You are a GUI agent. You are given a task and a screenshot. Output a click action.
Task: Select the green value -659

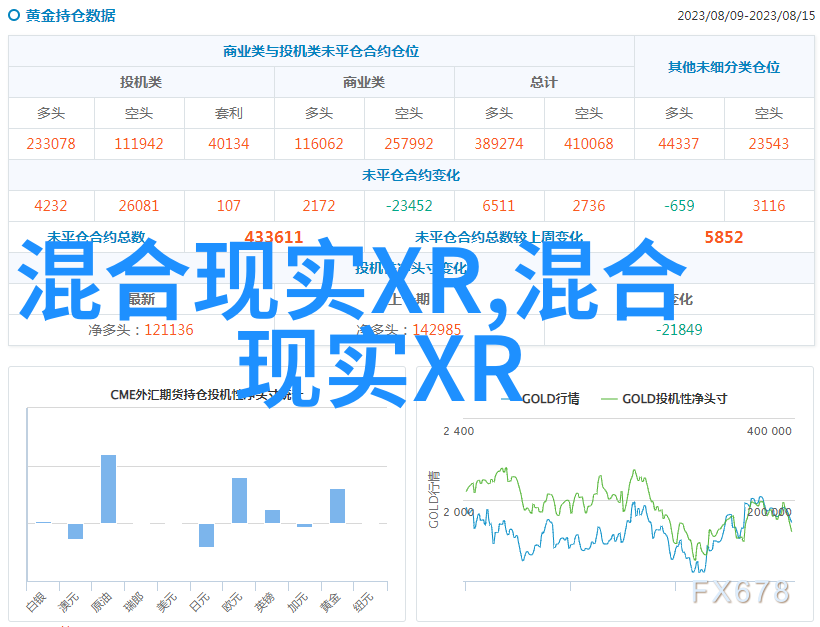pos(679,206)
